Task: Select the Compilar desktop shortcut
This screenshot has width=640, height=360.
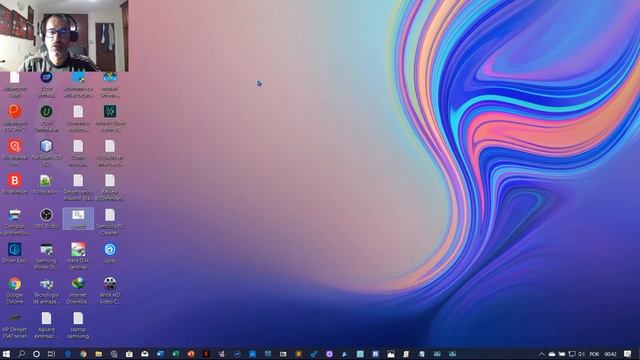Action: tap(15, 222)
